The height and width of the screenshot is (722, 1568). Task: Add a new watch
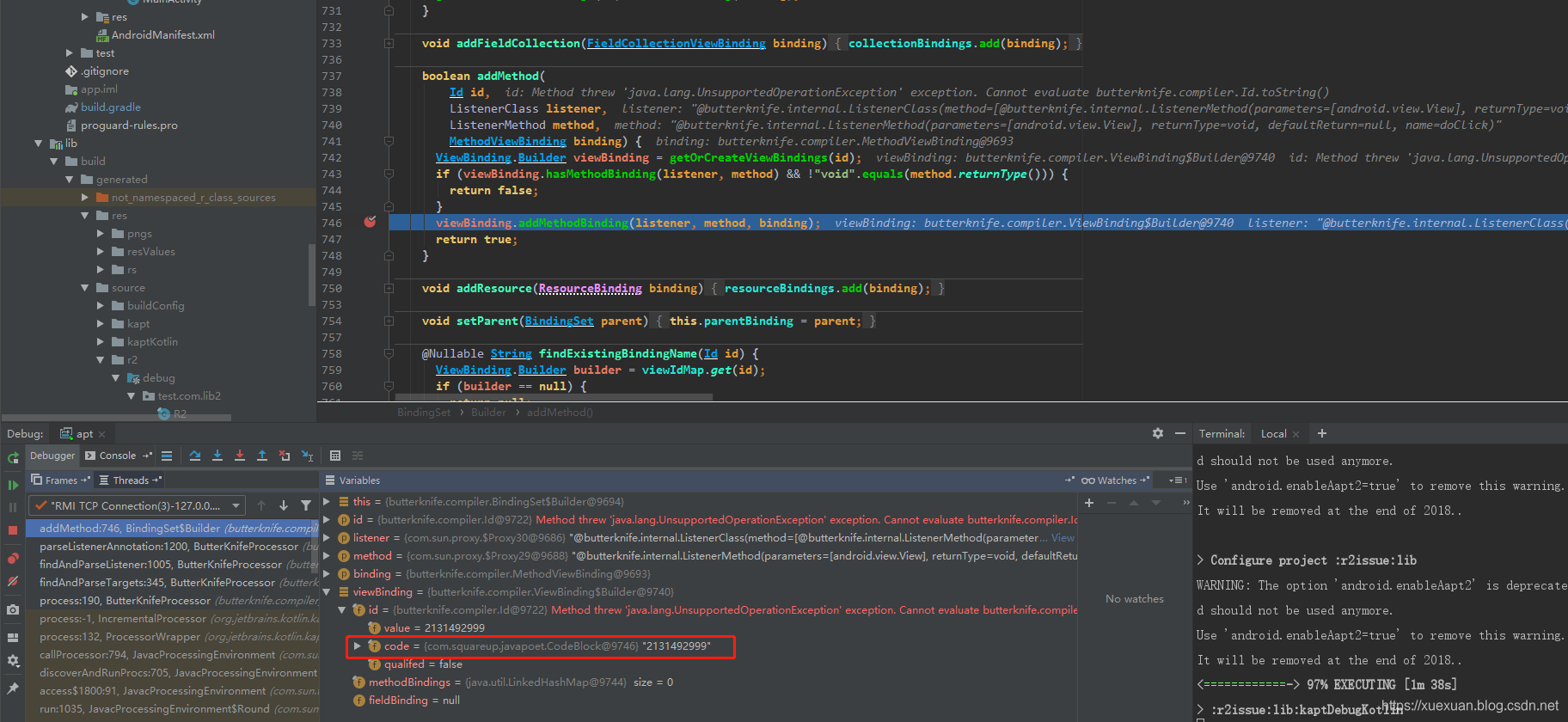(x=1089, y=503)
